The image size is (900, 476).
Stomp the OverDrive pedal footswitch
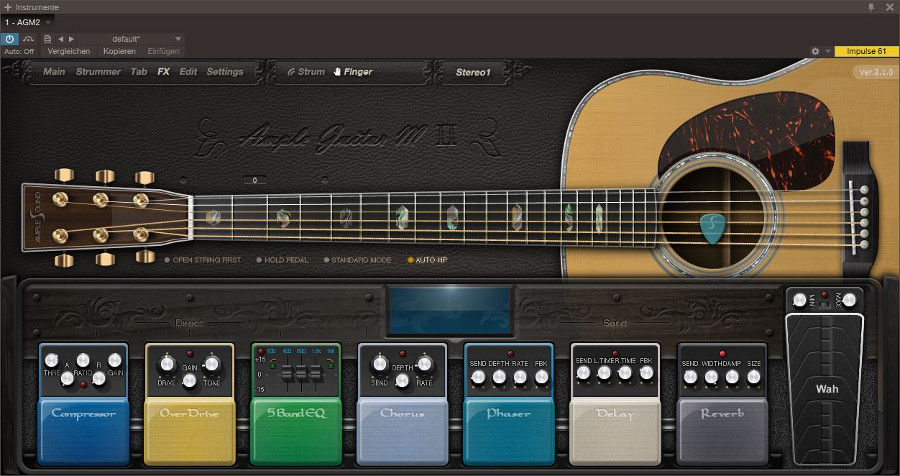pyautogui.click(x=189, y=431)
